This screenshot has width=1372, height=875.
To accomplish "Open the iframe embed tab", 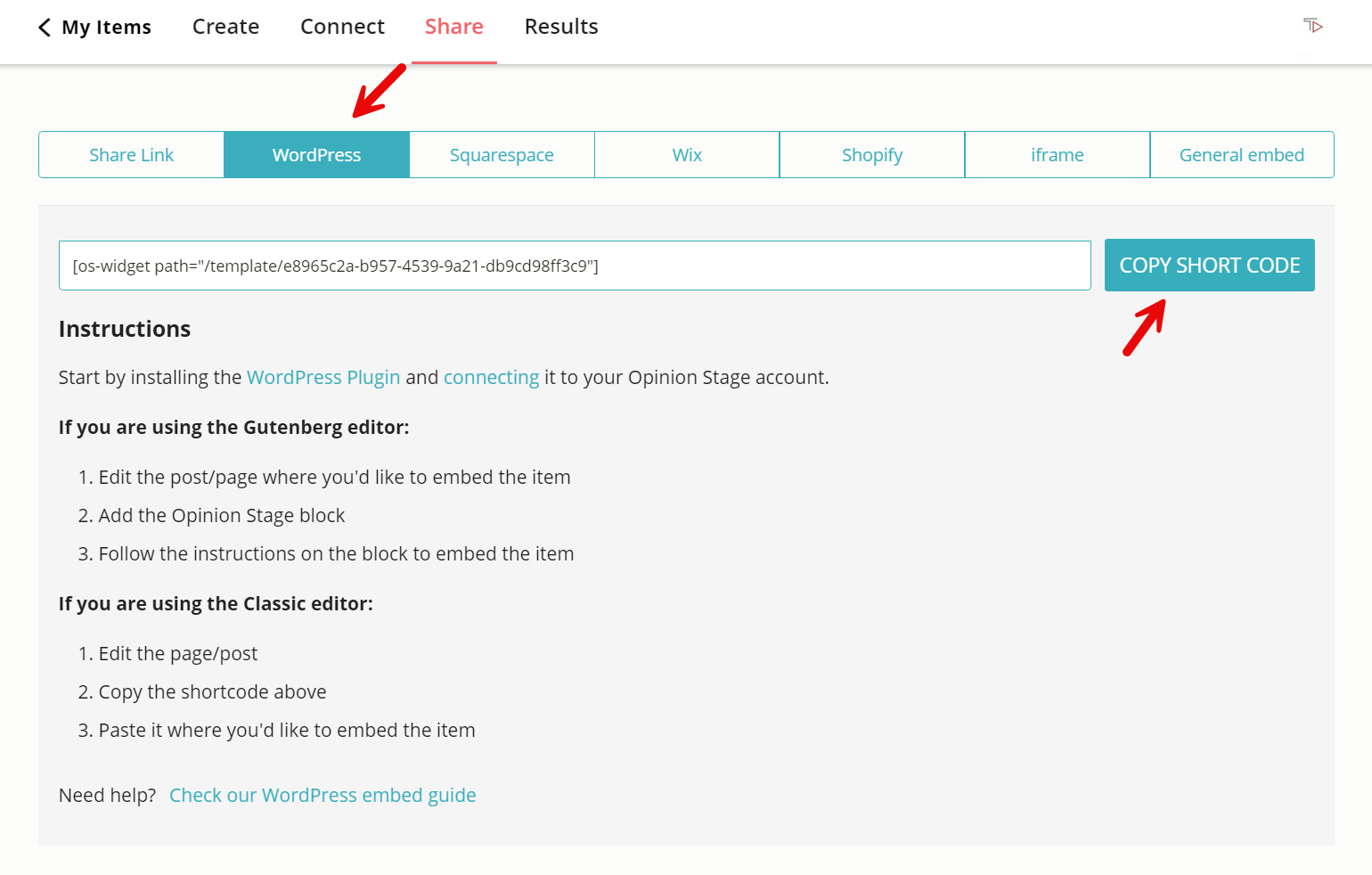I will click(1058, 154).
